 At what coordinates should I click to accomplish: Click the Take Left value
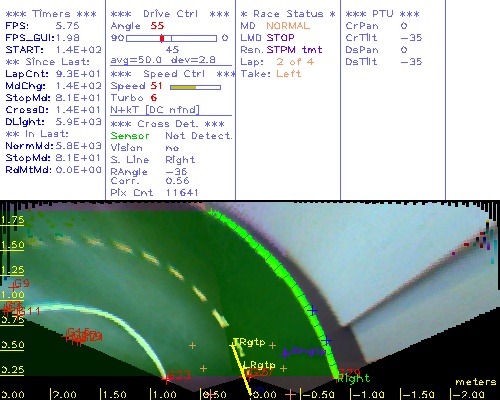[x=289, y=74]
